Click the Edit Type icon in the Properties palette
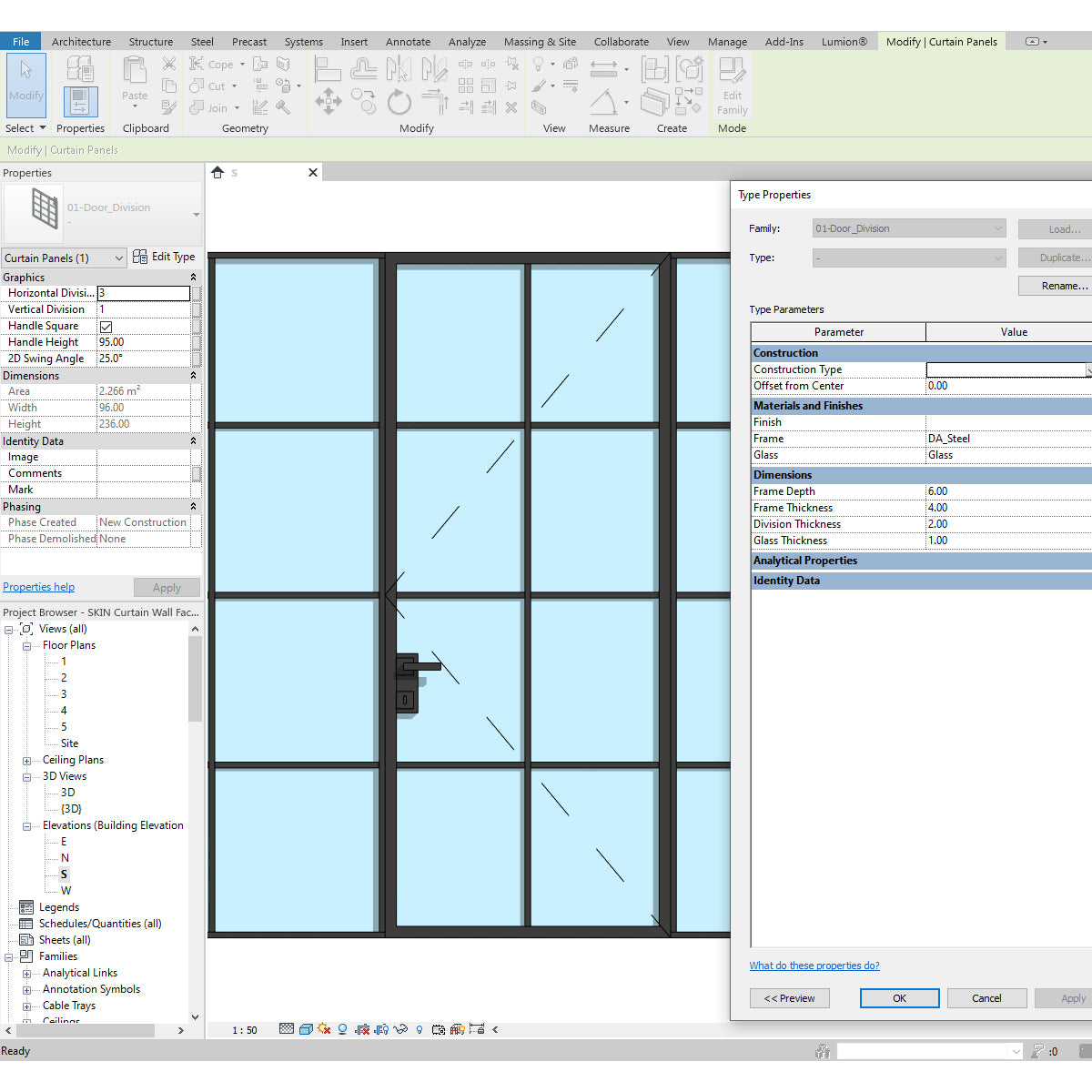 [x=142, y=257]
